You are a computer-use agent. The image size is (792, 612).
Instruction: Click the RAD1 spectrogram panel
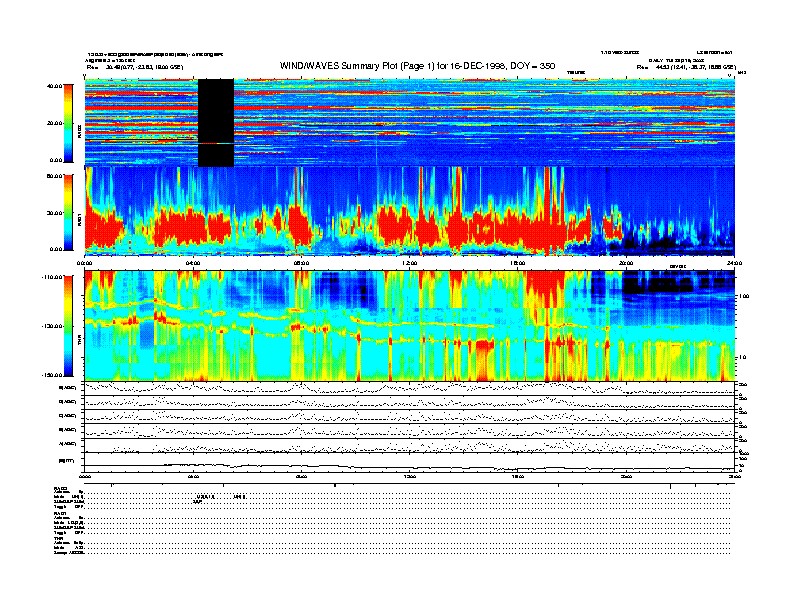tap(409, 212)
